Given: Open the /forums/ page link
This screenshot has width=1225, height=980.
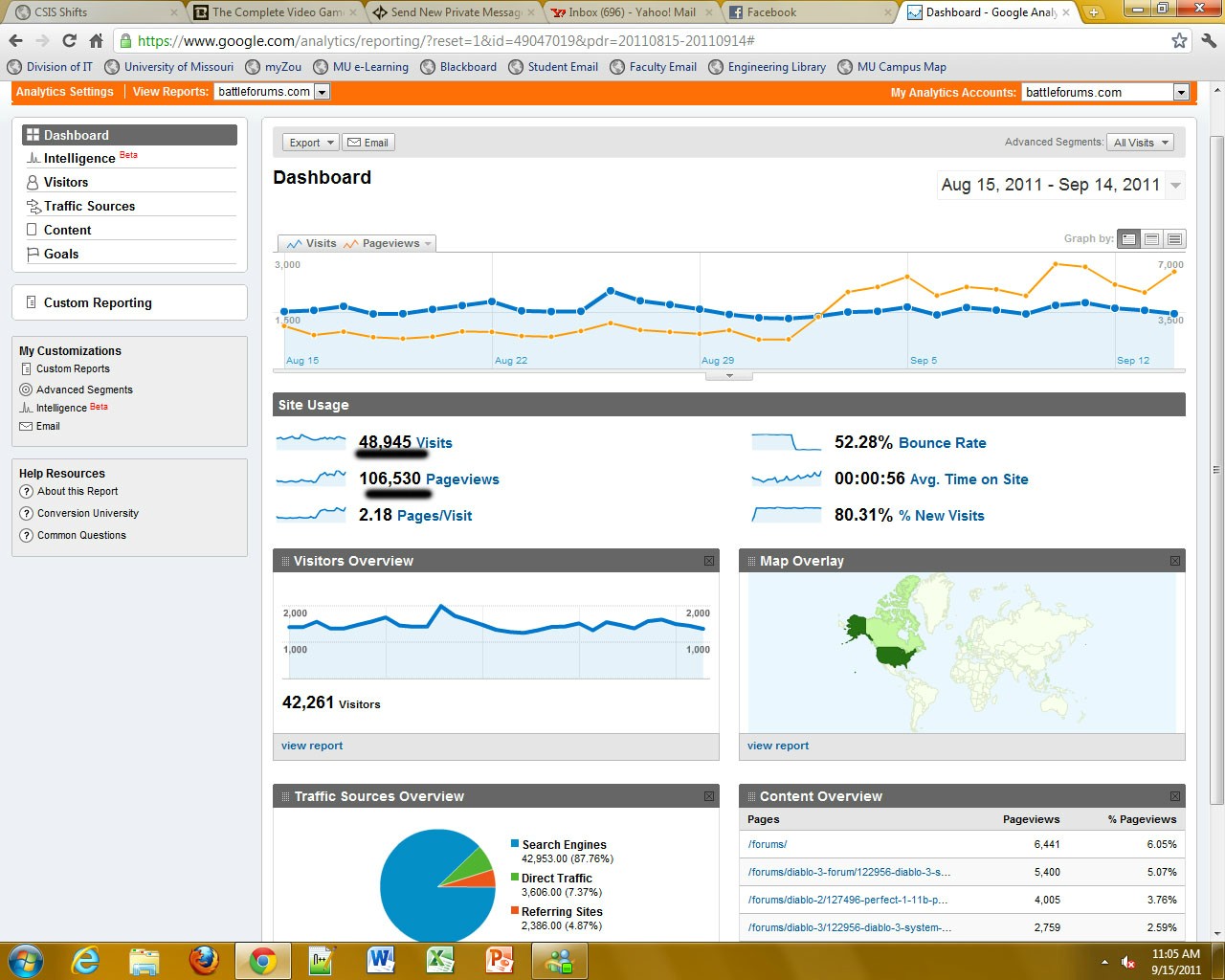Looking at the screenshot, I should pyautogui.click(x=768, y=844).
